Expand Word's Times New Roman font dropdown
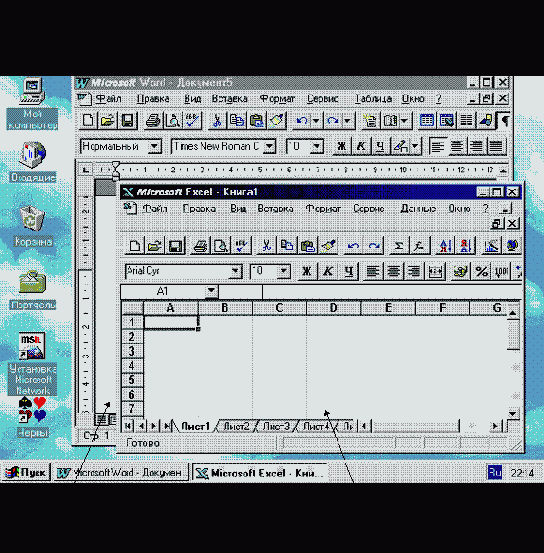Screen dimensions: 544x553 (x=270, y=146)
